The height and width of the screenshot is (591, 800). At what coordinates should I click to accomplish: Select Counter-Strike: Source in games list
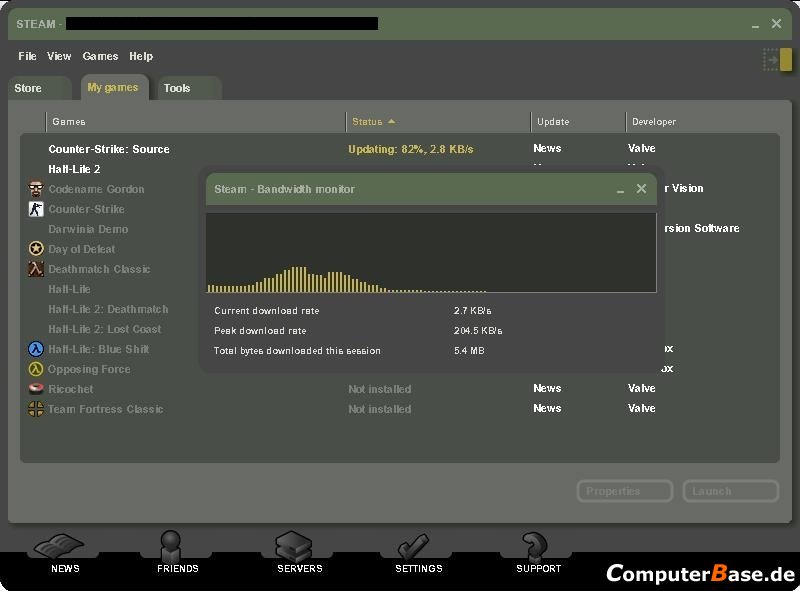coord(109,149)
